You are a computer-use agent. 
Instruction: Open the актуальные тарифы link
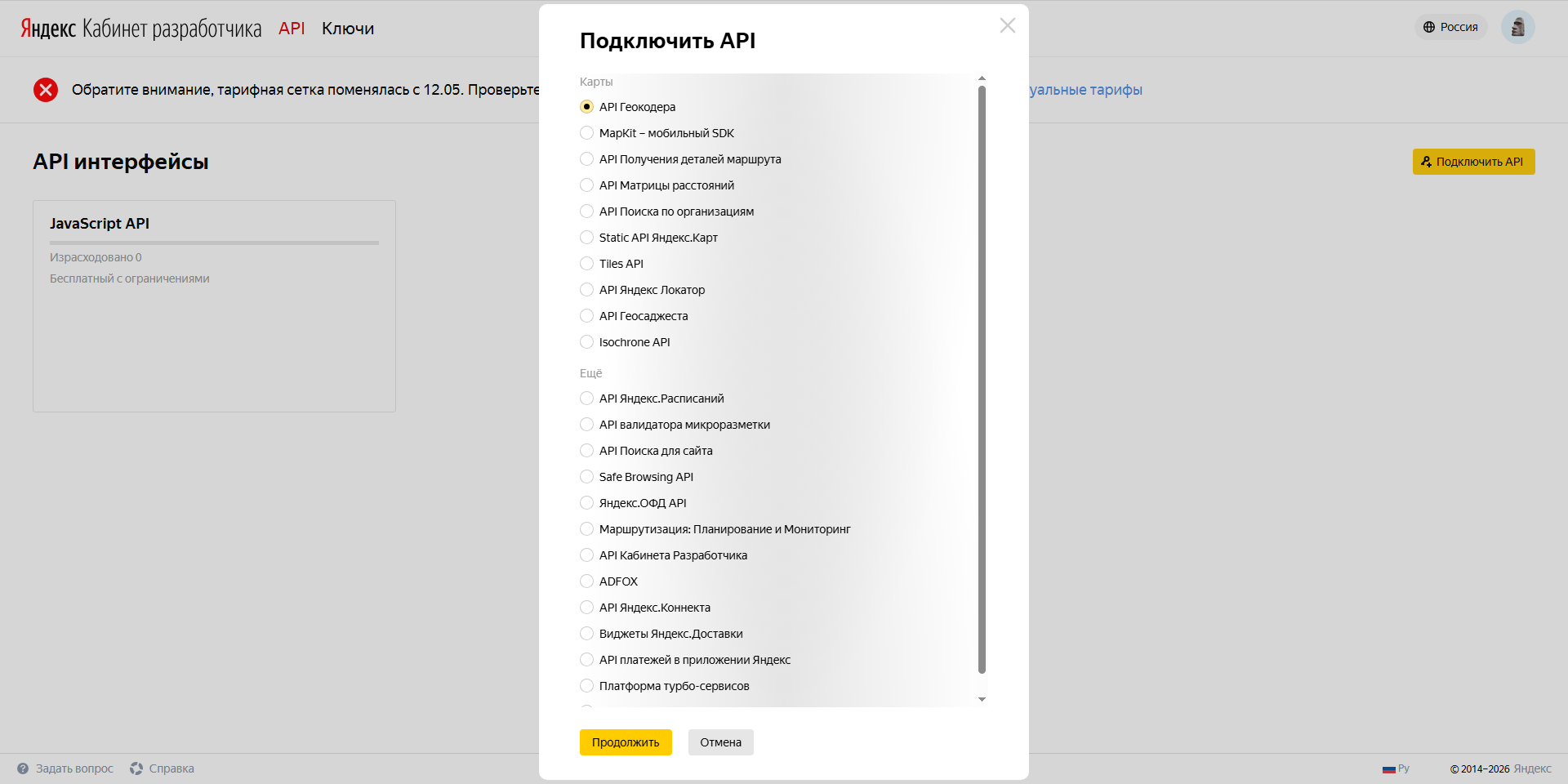click(x=1085, y=90)
